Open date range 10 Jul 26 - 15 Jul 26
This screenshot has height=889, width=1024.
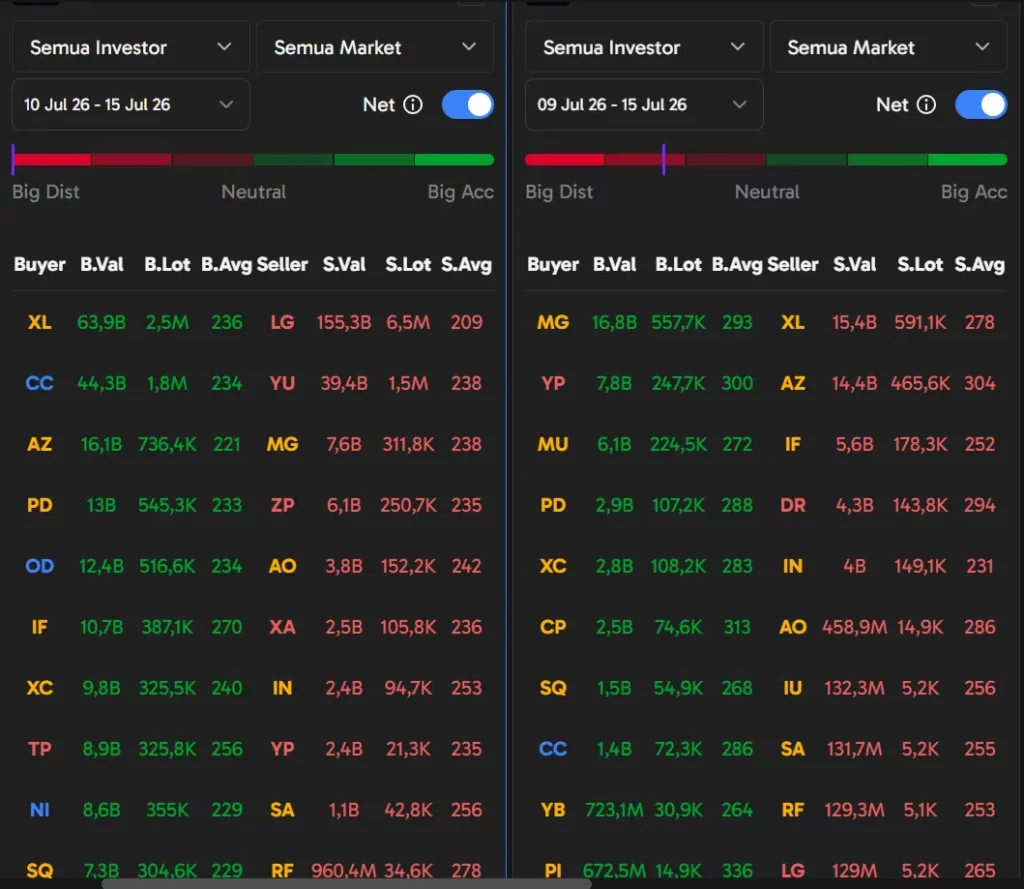pos(131,105)
